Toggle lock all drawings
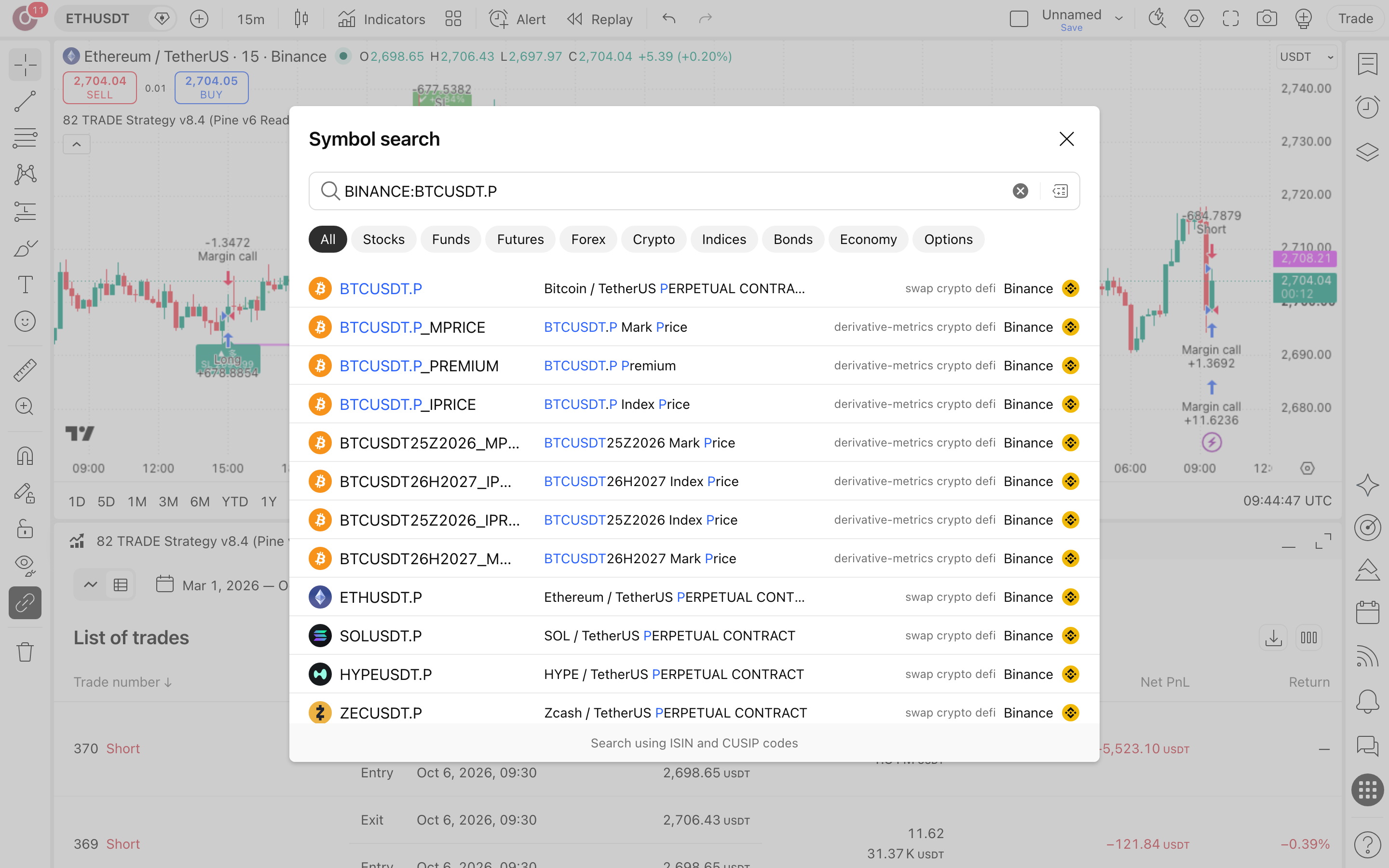 pyautogui.click(x=25, y=529)
